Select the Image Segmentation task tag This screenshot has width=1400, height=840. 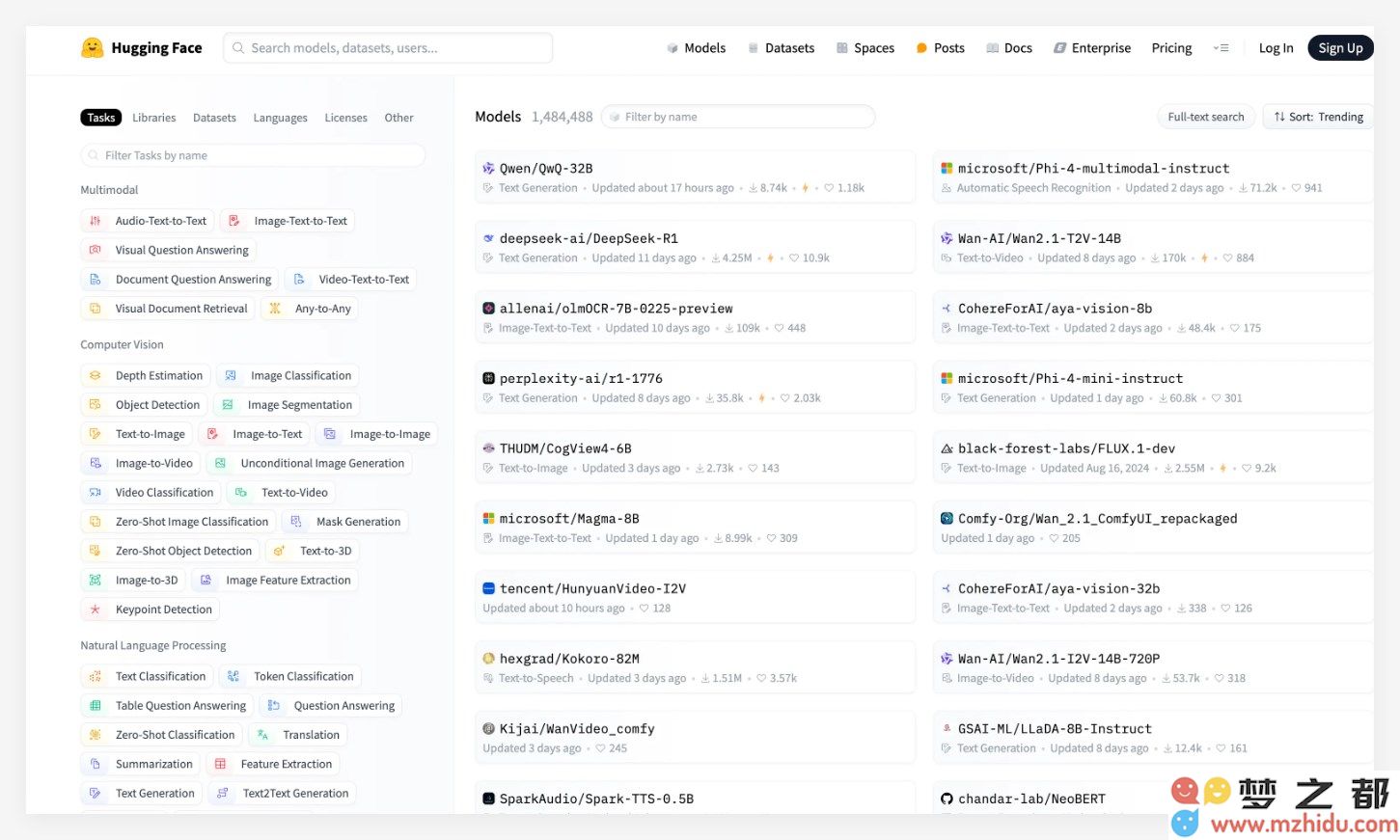pyautogui.click(x=287, y=405)
